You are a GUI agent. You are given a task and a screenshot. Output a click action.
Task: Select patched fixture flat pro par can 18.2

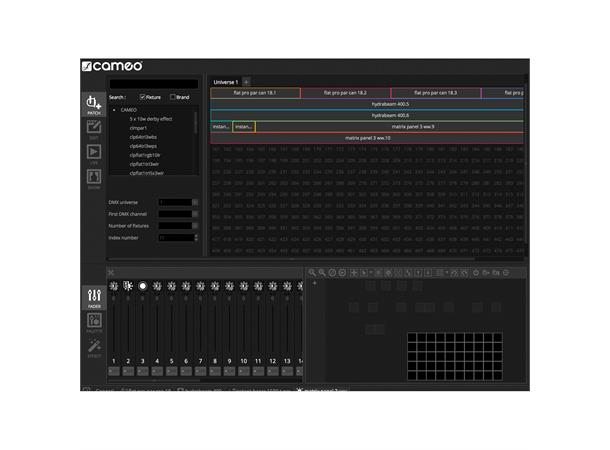click(x=345, y=93)
